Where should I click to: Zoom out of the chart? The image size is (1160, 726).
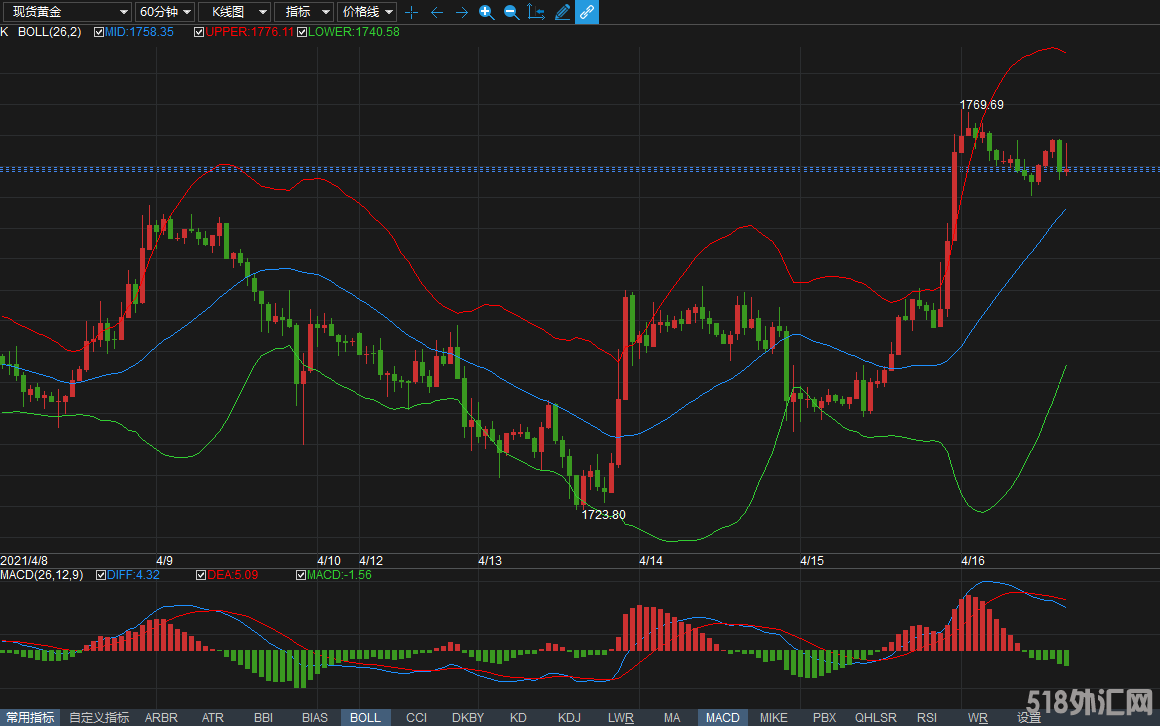[x=511, y=12]
